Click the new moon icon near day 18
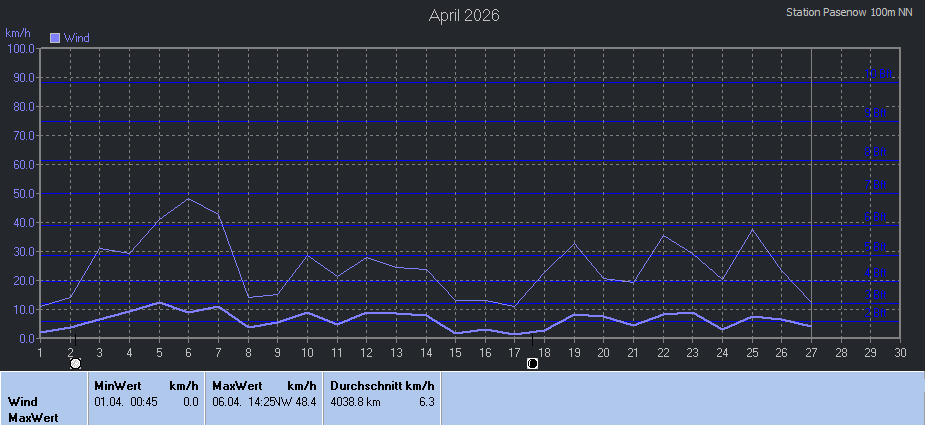The image size is (925, 425). click(x=532, y=363)
